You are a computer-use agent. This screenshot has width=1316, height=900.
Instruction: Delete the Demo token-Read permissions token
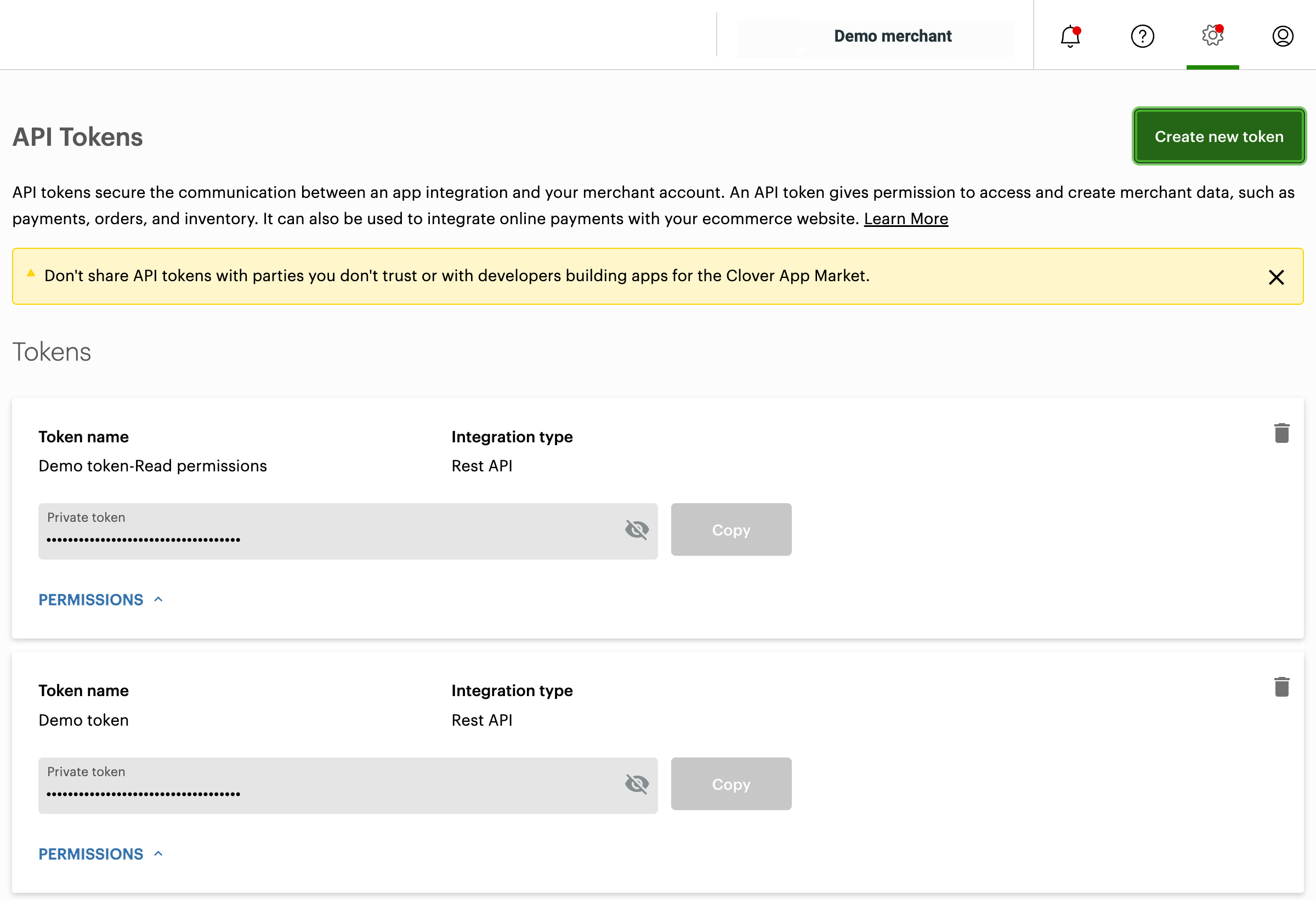pos(1281,434)
